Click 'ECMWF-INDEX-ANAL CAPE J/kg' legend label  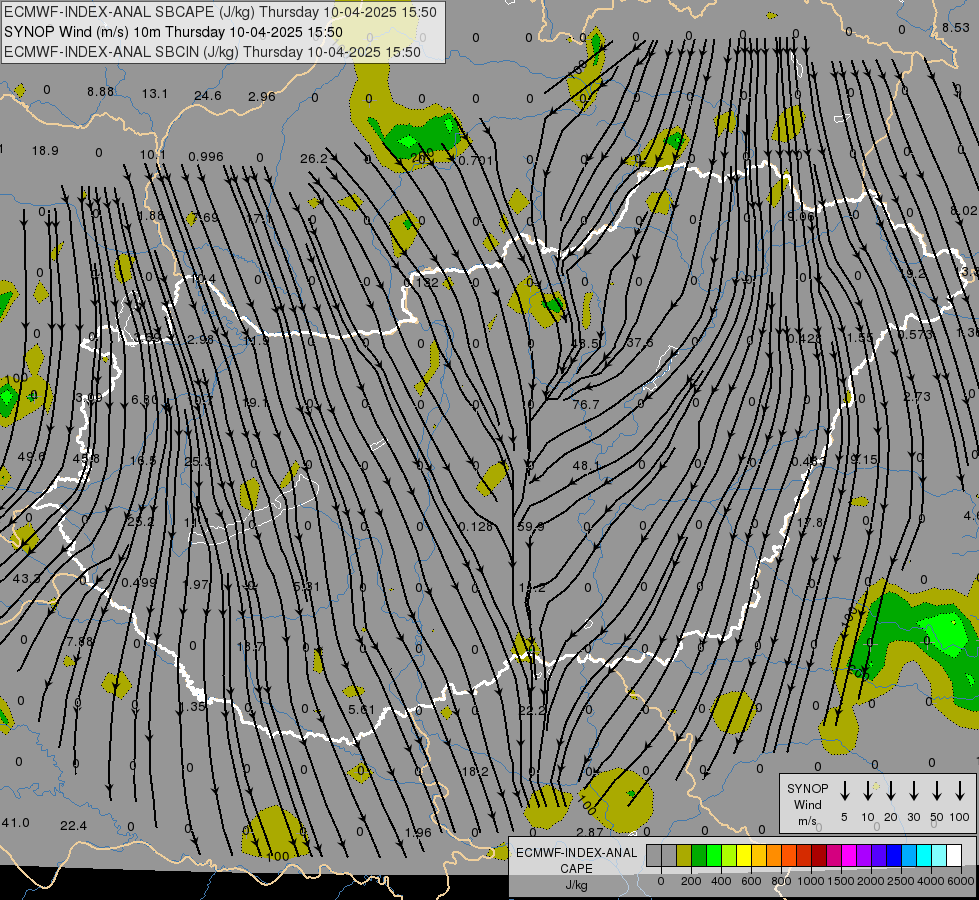tap(576, 868)
